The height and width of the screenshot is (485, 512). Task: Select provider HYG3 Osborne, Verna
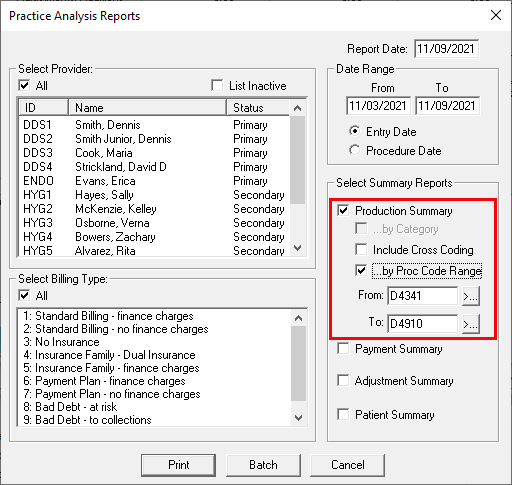pos(154,223)
